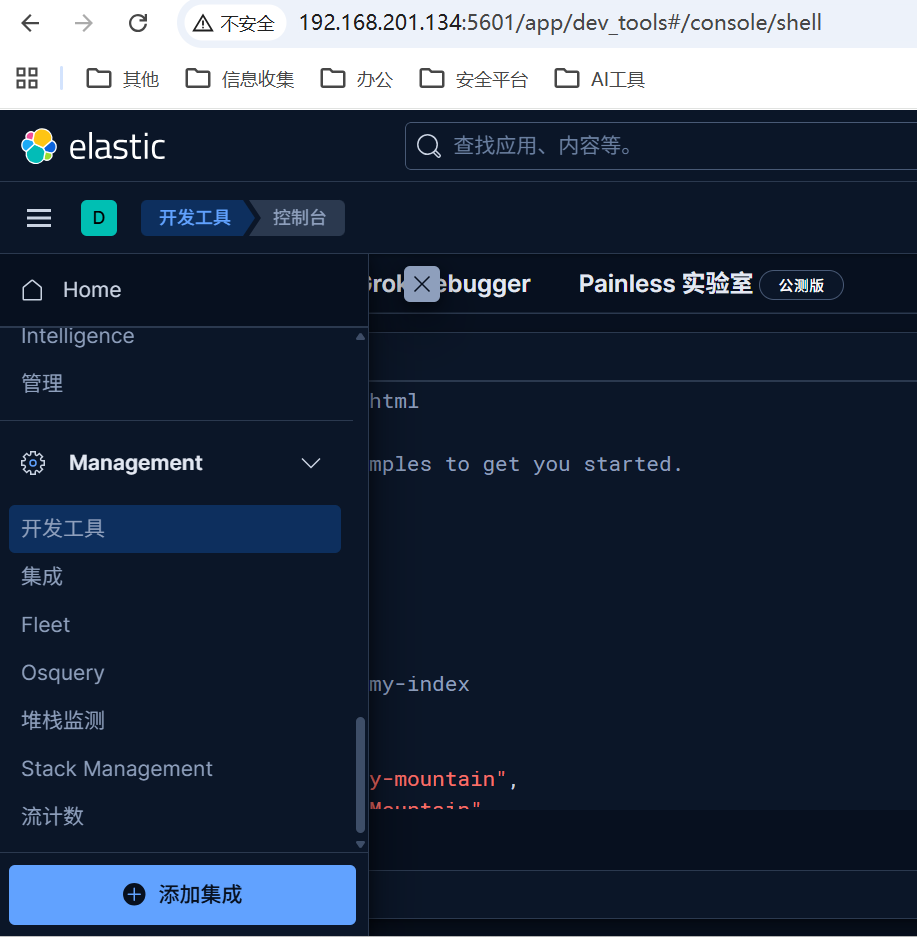This screenshot has height=937, width=917.
Task: Open the browser apps grid icon
Action: (27, 78)
